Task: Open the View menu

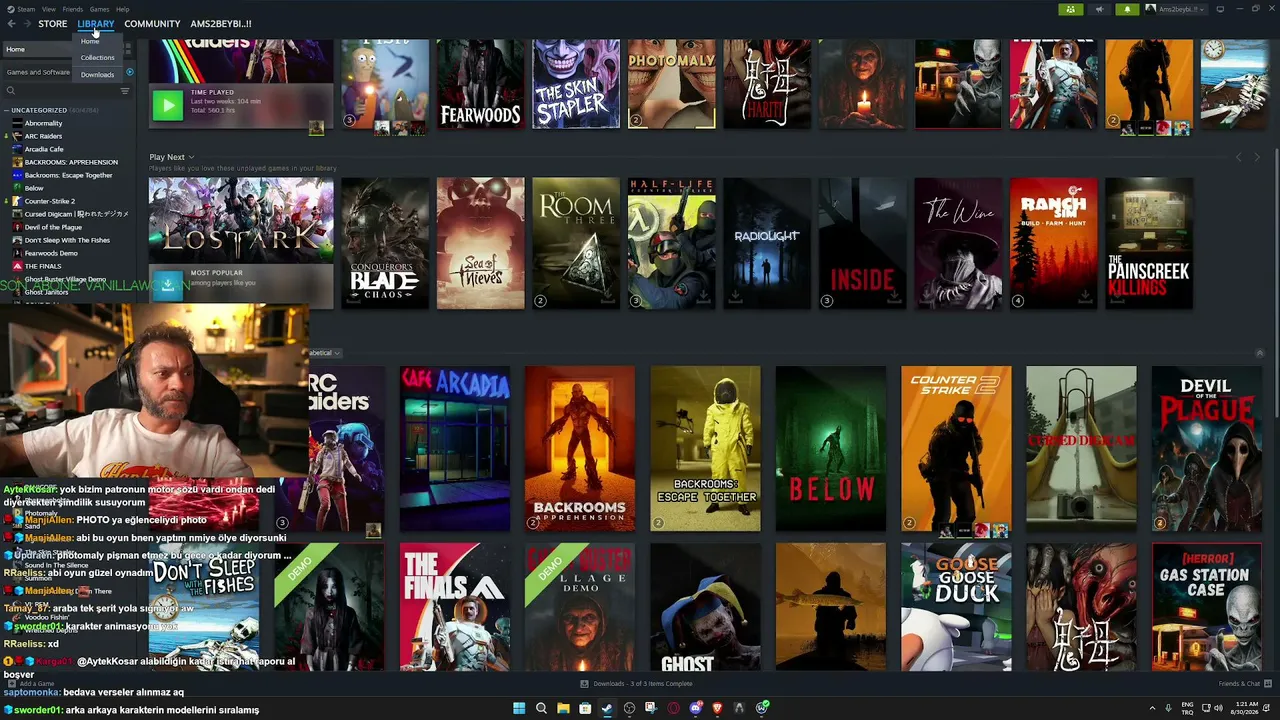Action: pyautogui.click(x=49, y=9)
